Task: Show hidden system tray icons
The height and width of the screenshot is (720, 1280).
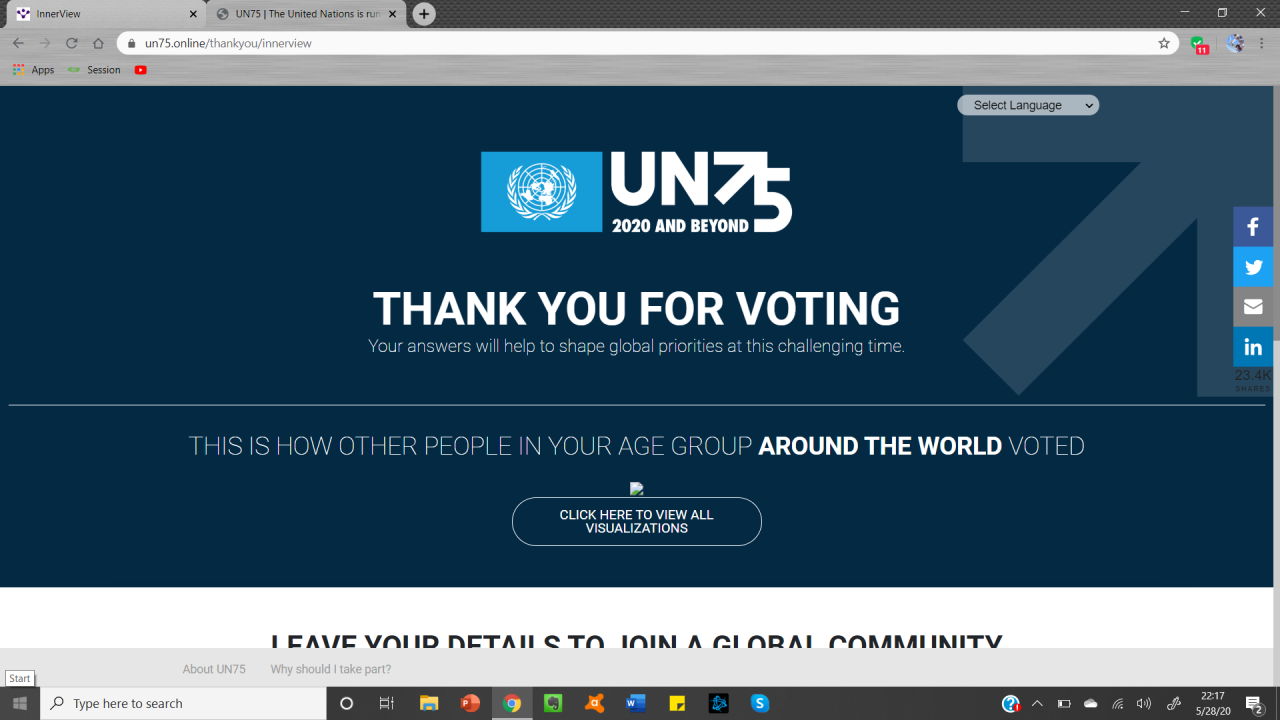Action: pos(1037,703)
